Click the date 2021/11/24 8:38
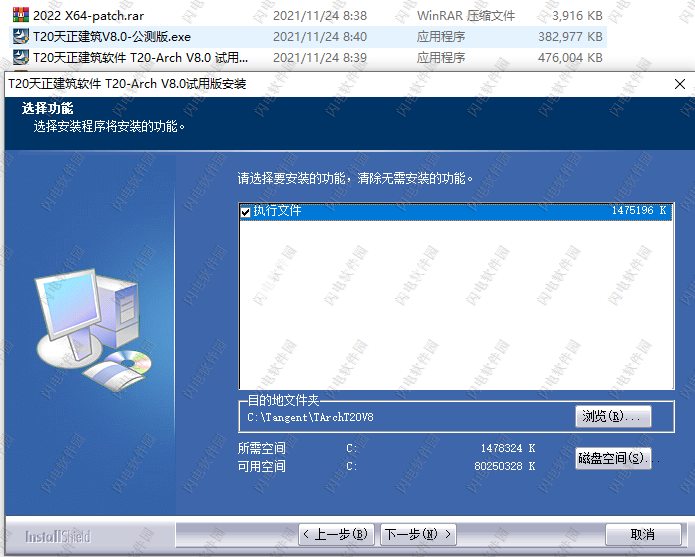This screenshot has width=695, height=557. click(x=320, y=16)
